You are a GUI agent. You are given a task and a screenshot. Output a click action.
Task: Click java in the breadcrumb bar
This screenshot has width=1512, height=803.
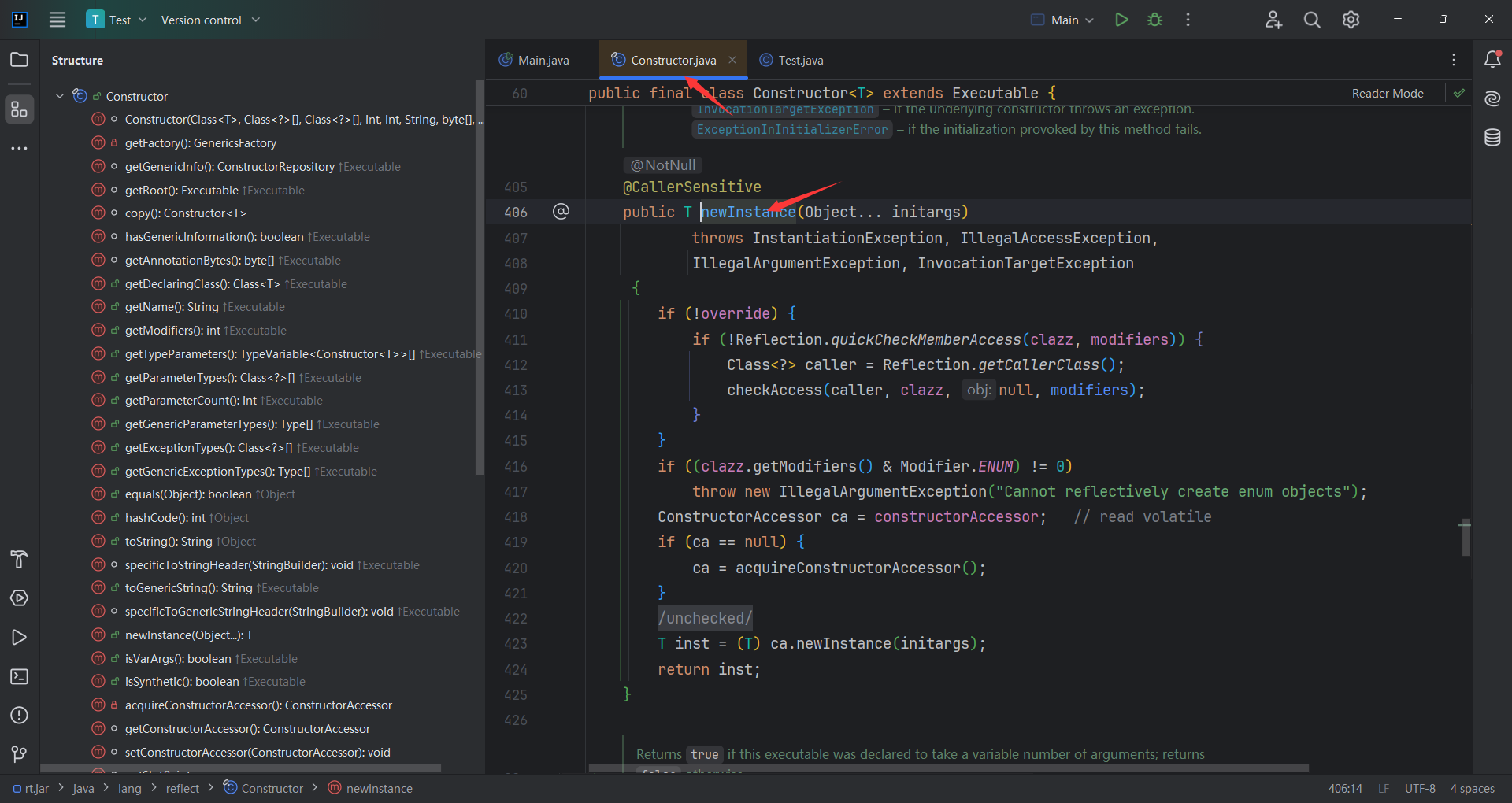[x=83, y=788]
